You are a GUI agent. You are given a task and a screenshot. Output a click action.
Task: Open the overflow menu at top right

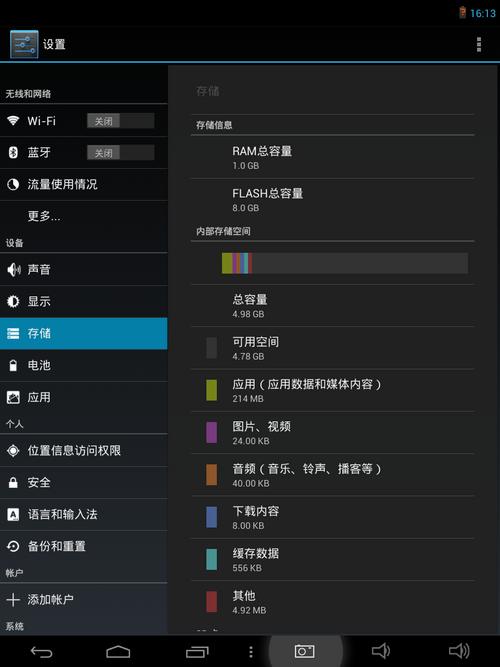click(x=479, y=44)
